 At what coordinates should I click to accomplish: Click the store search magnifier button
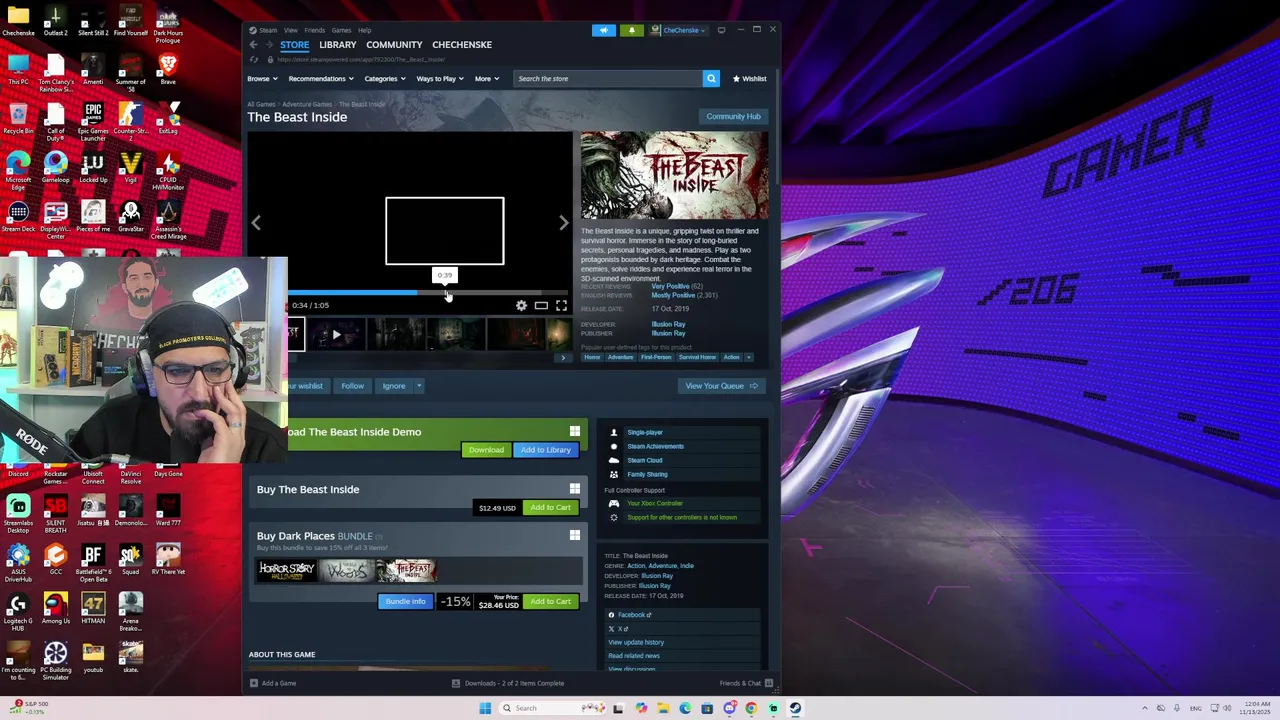pyautogui.click(x=711, y=78)
